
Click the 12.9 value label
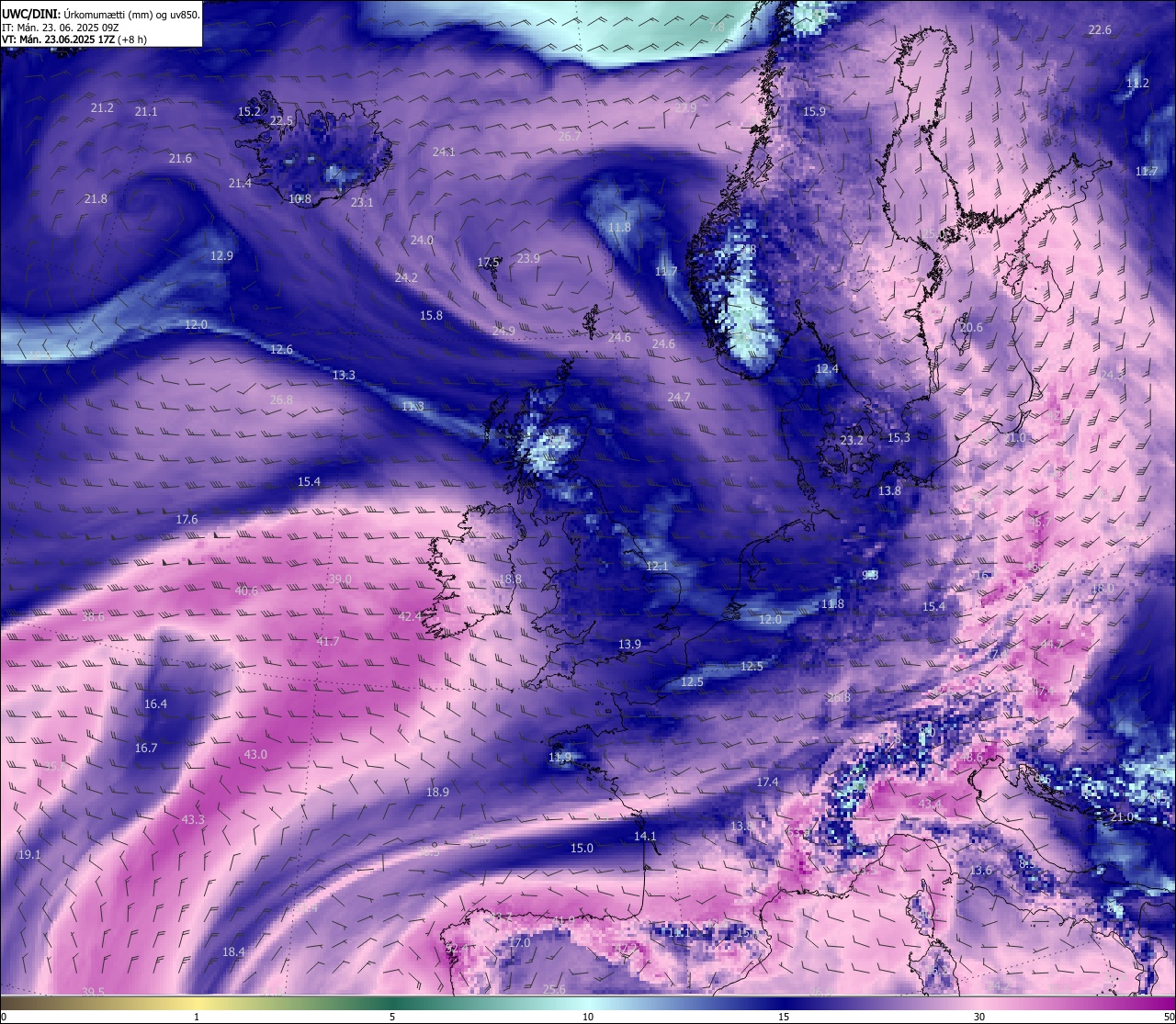coord(221,256)
